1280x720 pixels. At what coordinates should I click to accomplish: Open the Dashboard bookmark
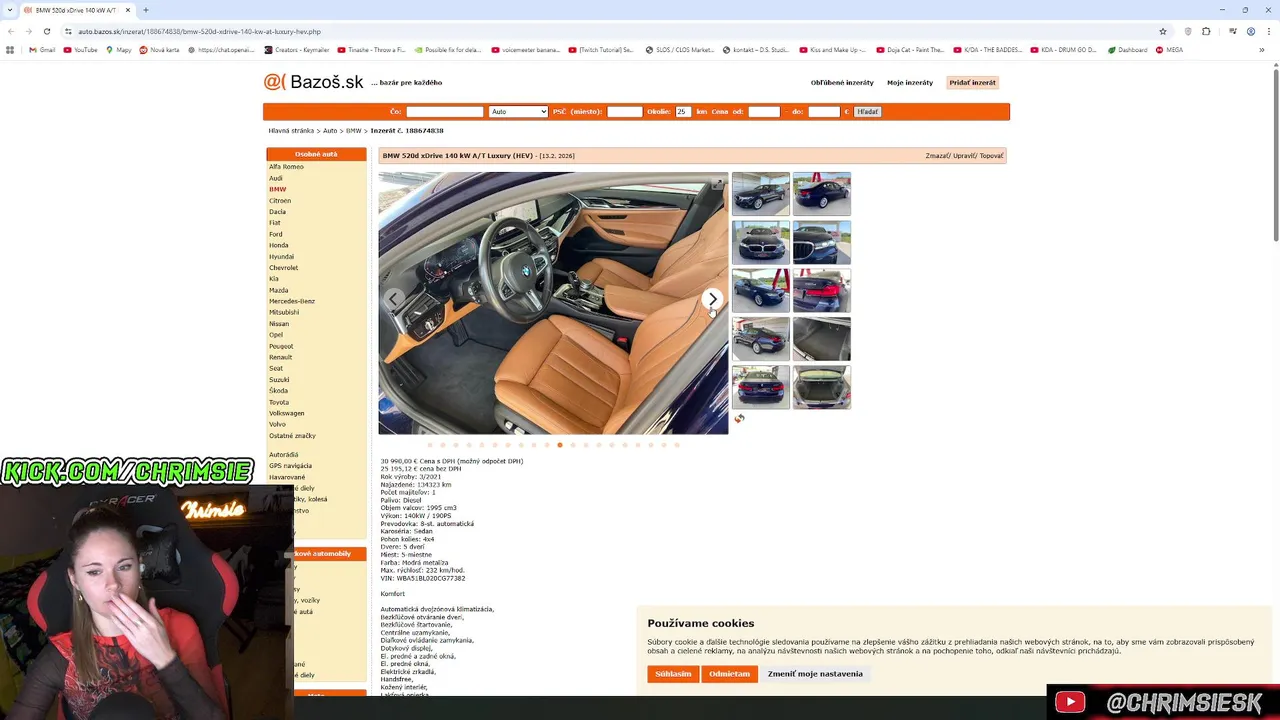(1128, 50)
